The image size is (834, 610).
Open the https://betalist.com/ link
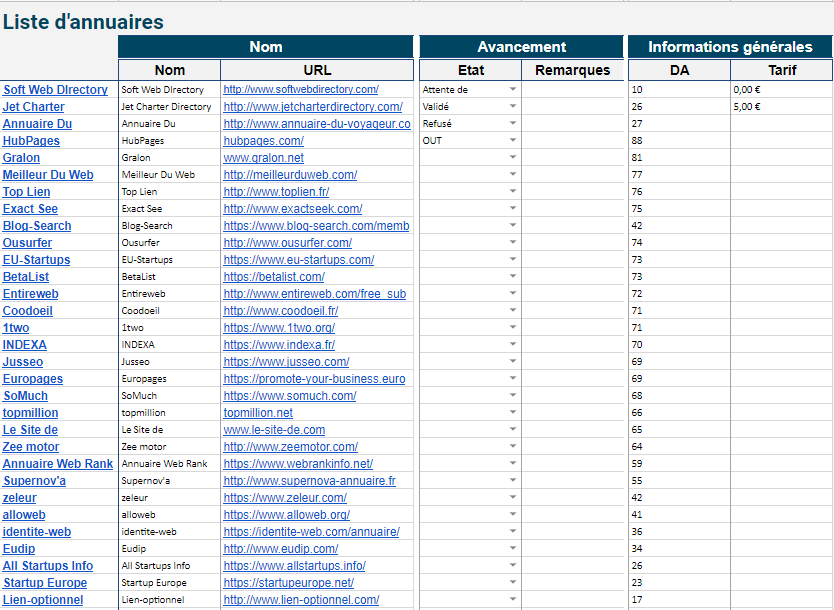(x=274, y=277)
